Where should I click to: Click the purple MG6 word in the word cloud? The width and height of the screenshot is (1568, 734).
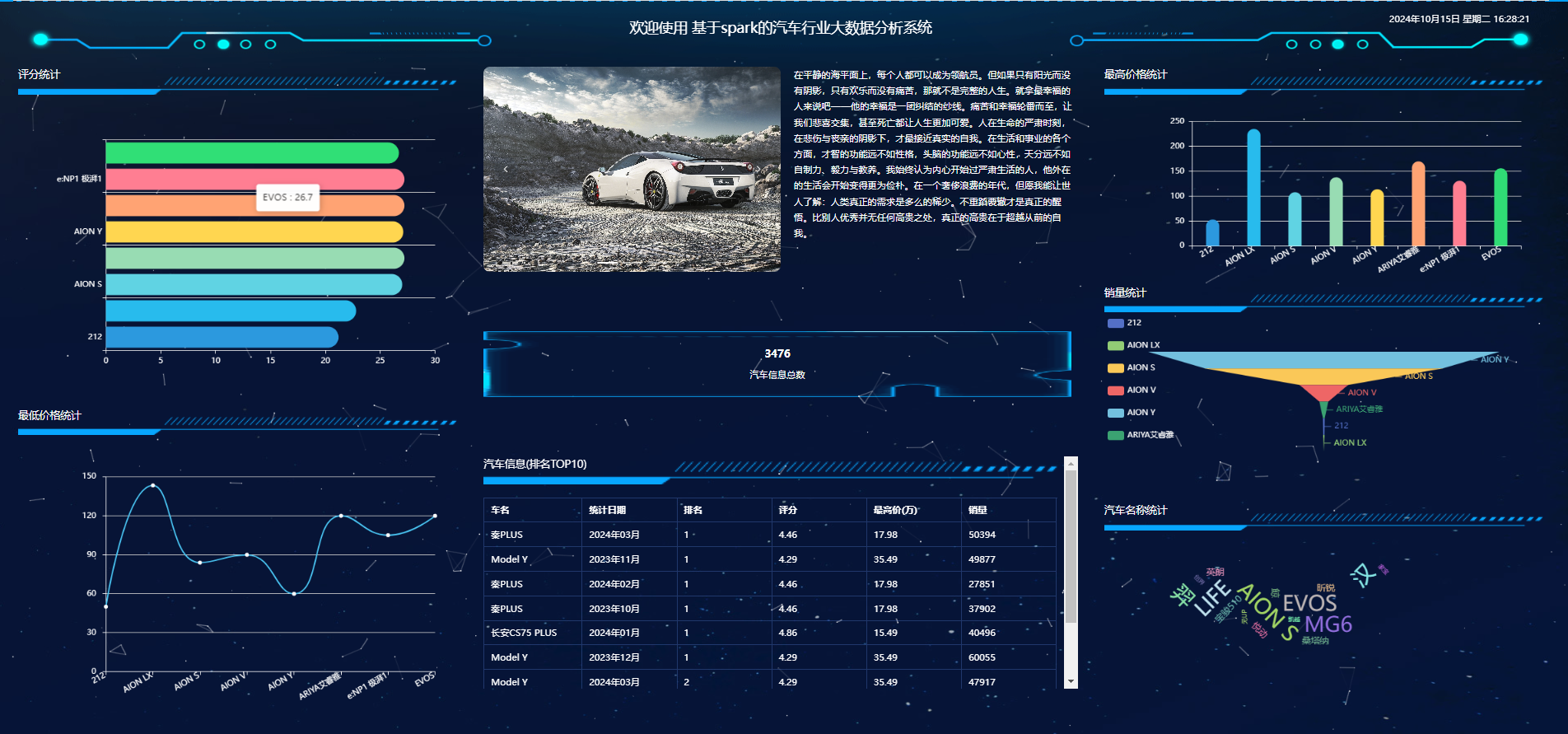tap(1328, 624)
